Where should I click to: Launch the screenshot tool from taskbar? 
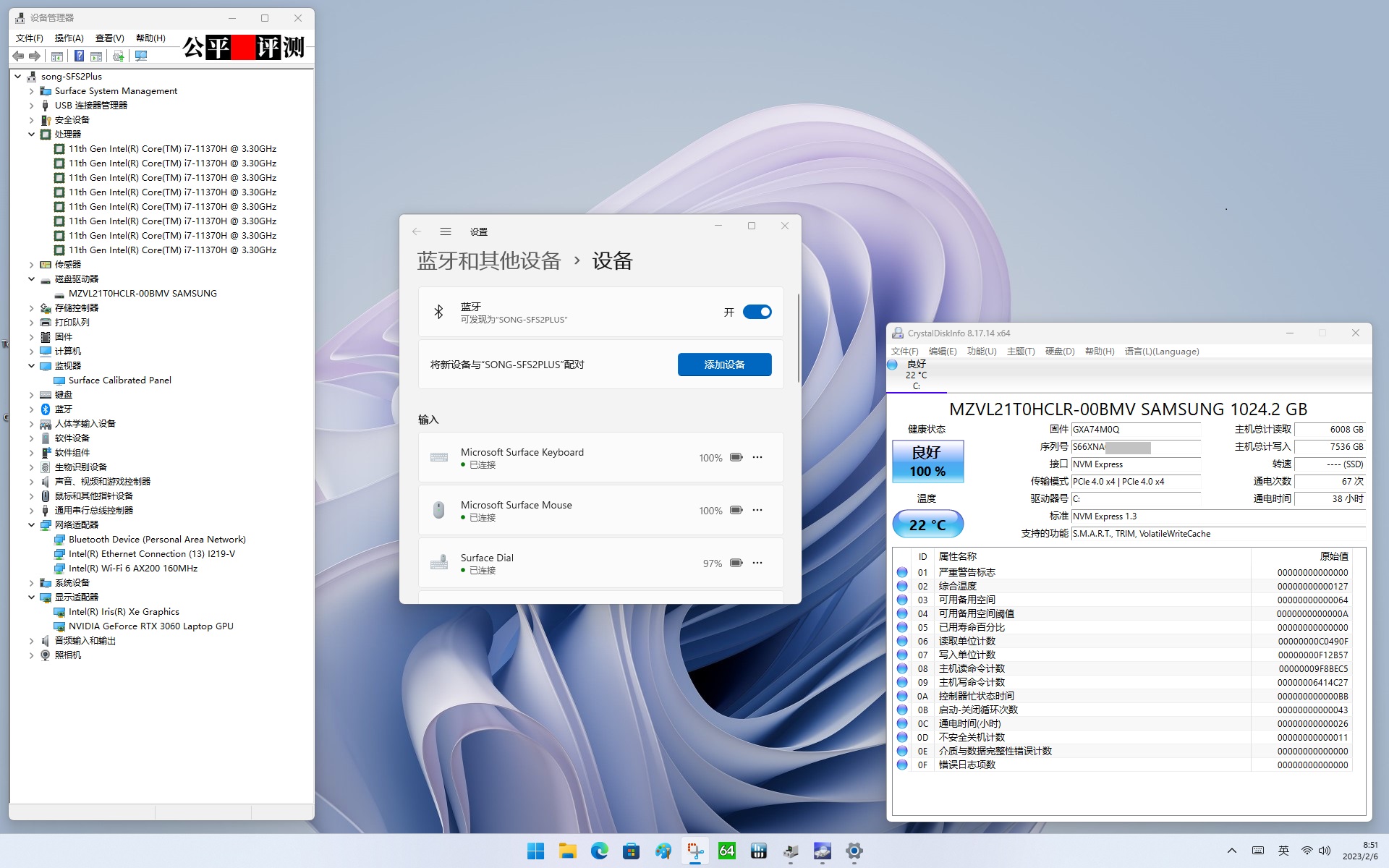click(695, 851)
